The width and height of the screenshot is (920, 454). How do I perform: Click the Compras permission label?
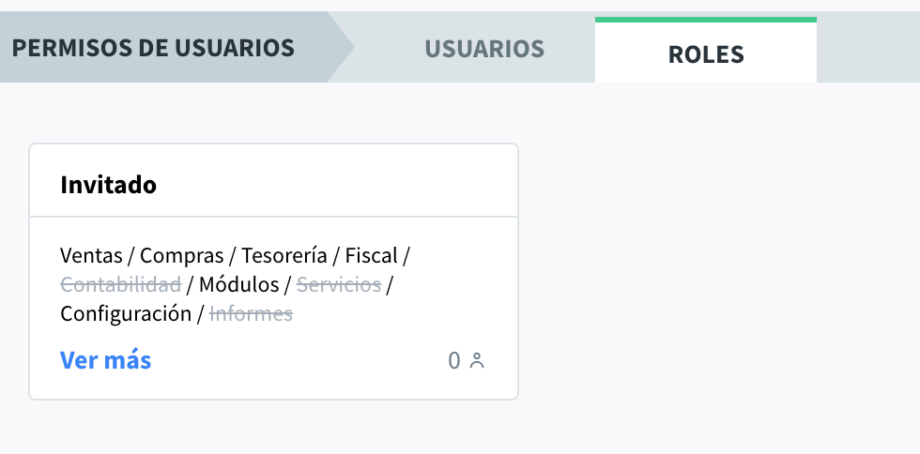(x=182, y=255)
